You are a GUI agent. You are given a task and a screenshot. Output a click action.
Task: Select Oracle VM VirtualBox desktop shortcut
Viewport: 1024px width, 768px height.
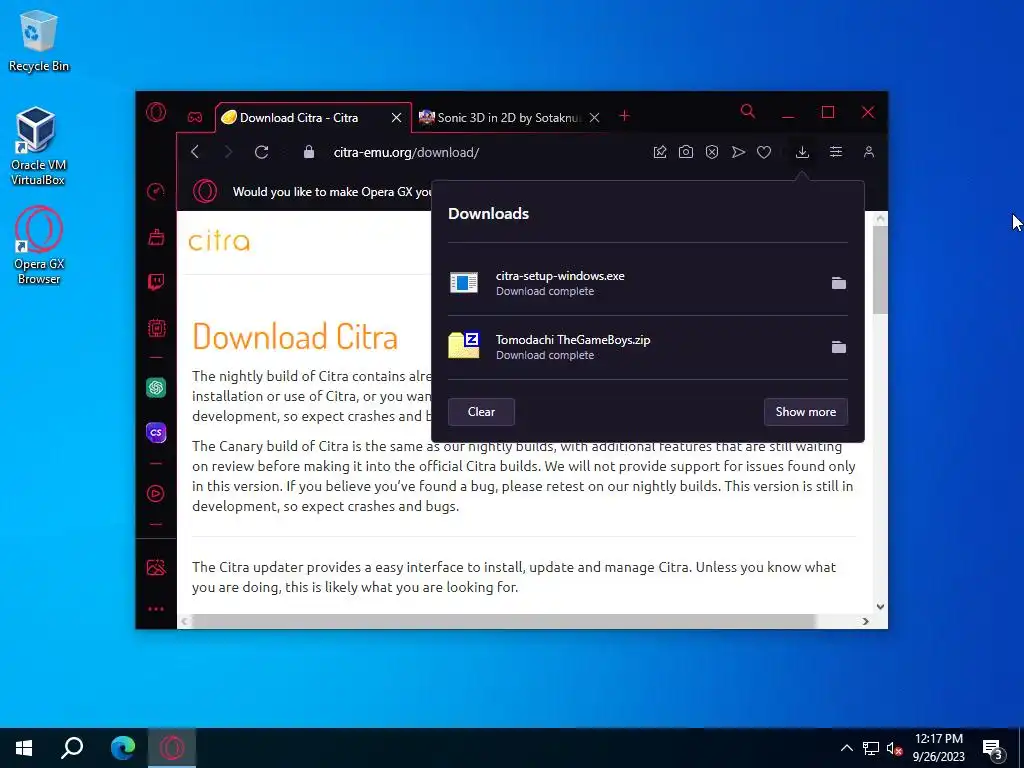37,146
